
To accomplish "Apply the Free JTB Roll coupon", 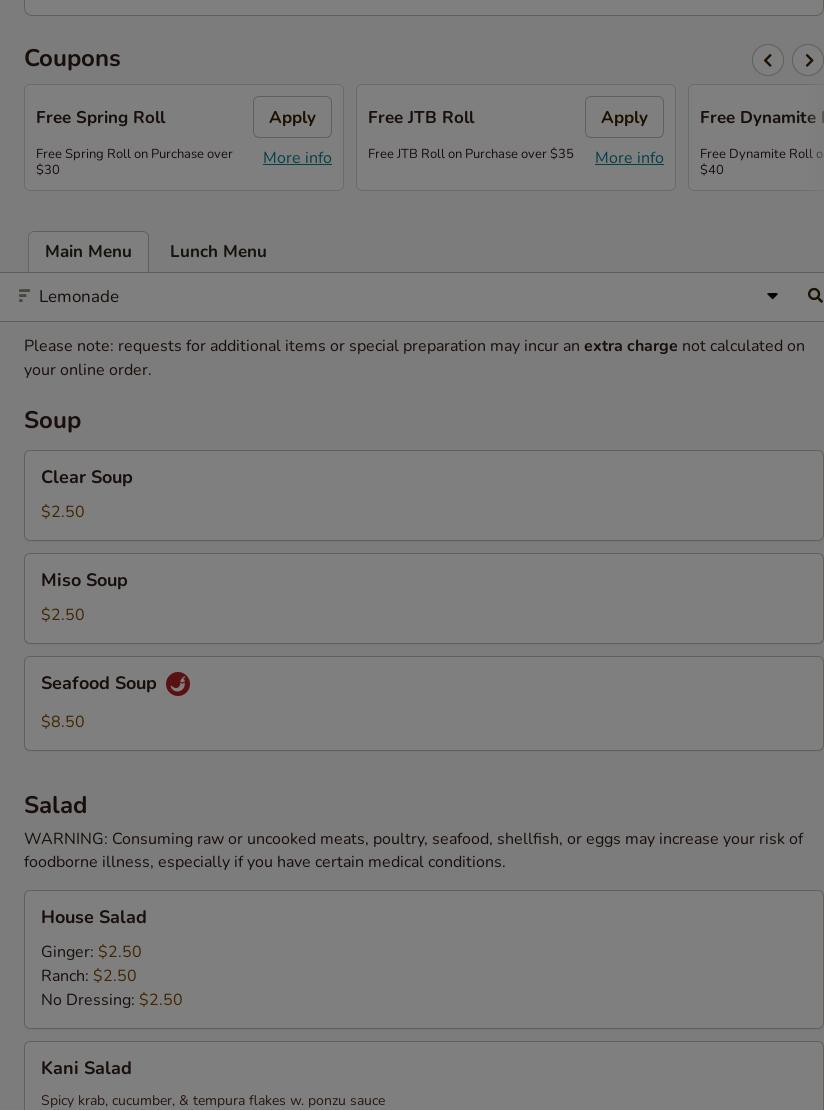I will [x=624, y=118].
